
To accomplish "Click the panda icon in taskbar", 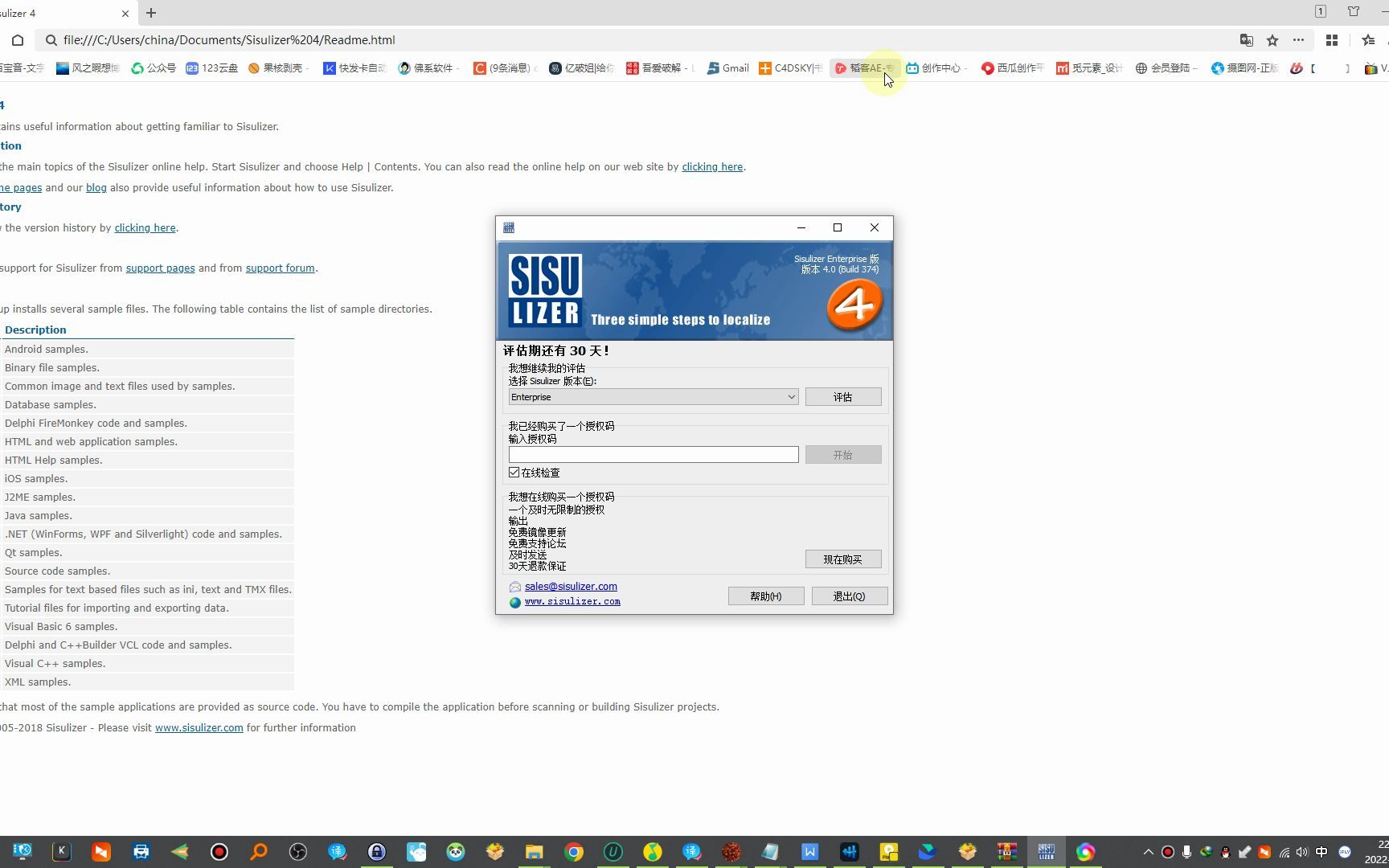I will click(456, 852).
